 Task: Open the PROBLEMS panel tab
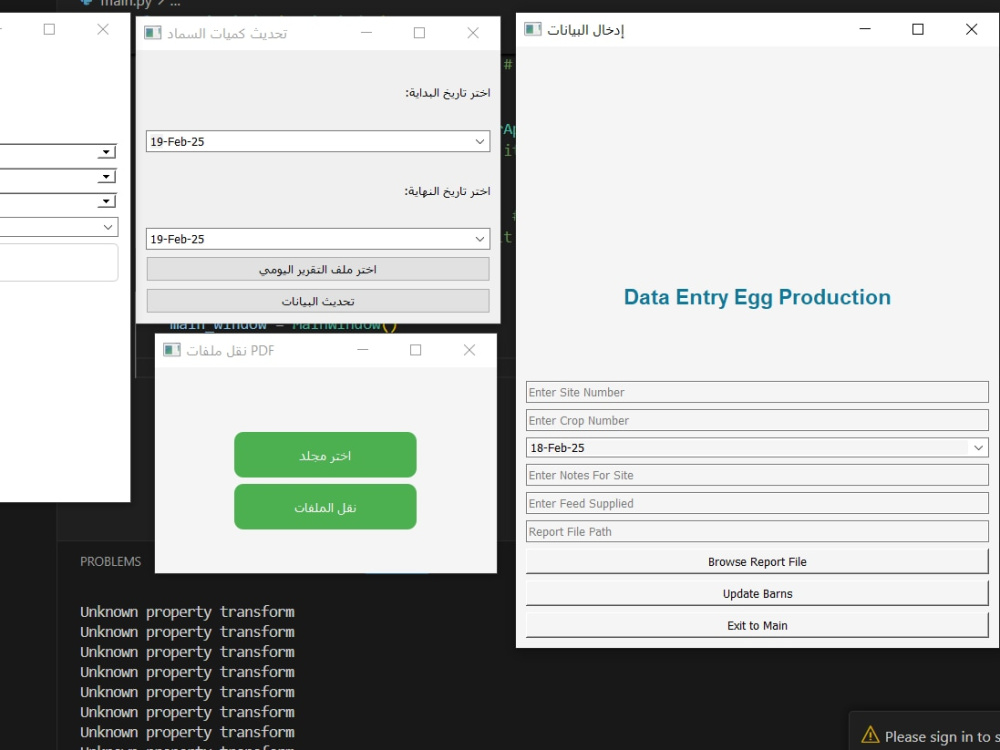pos(110,562)
